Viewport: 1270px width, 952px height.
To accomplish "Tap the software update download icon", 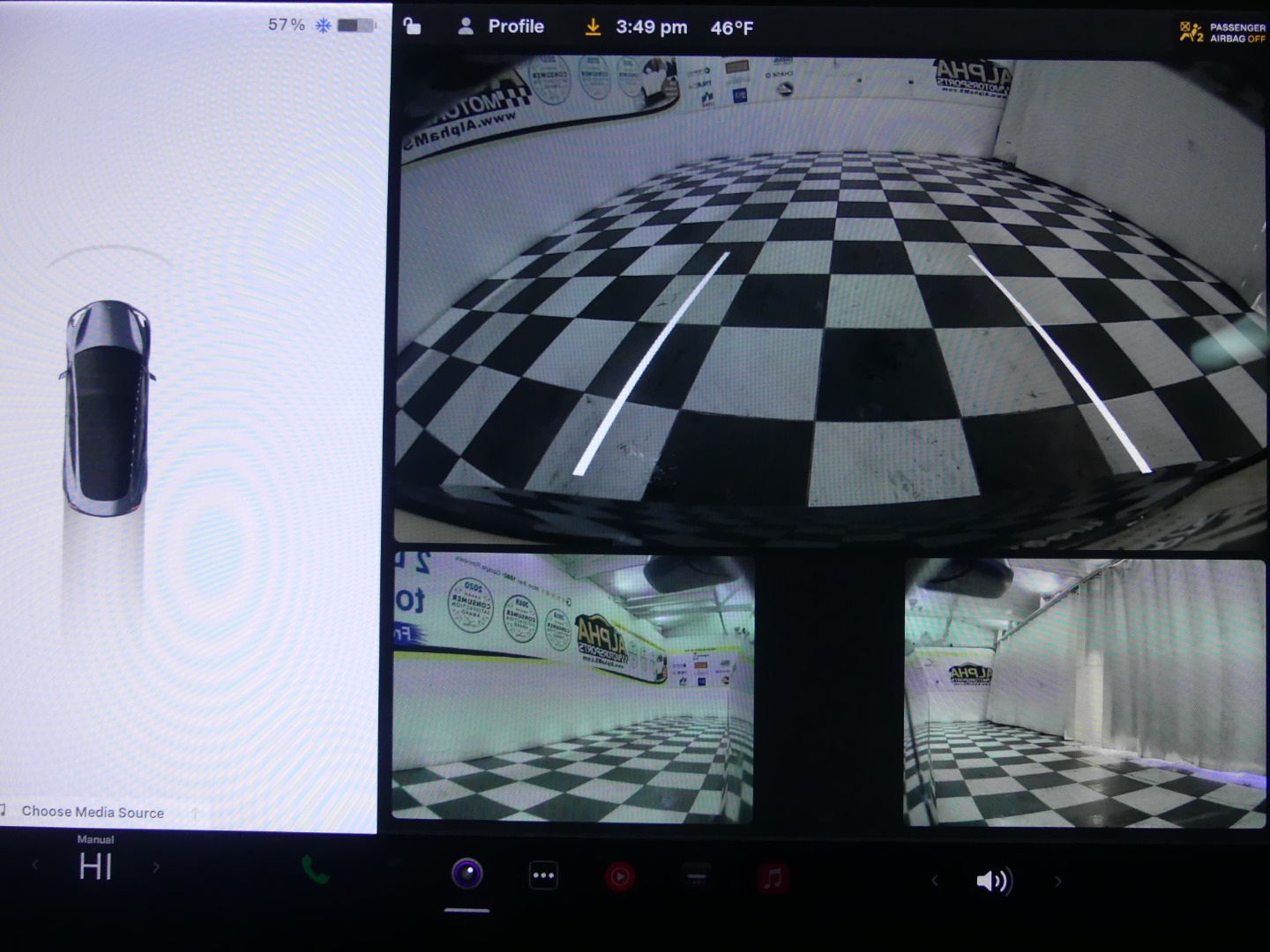I will pos(593,26).
